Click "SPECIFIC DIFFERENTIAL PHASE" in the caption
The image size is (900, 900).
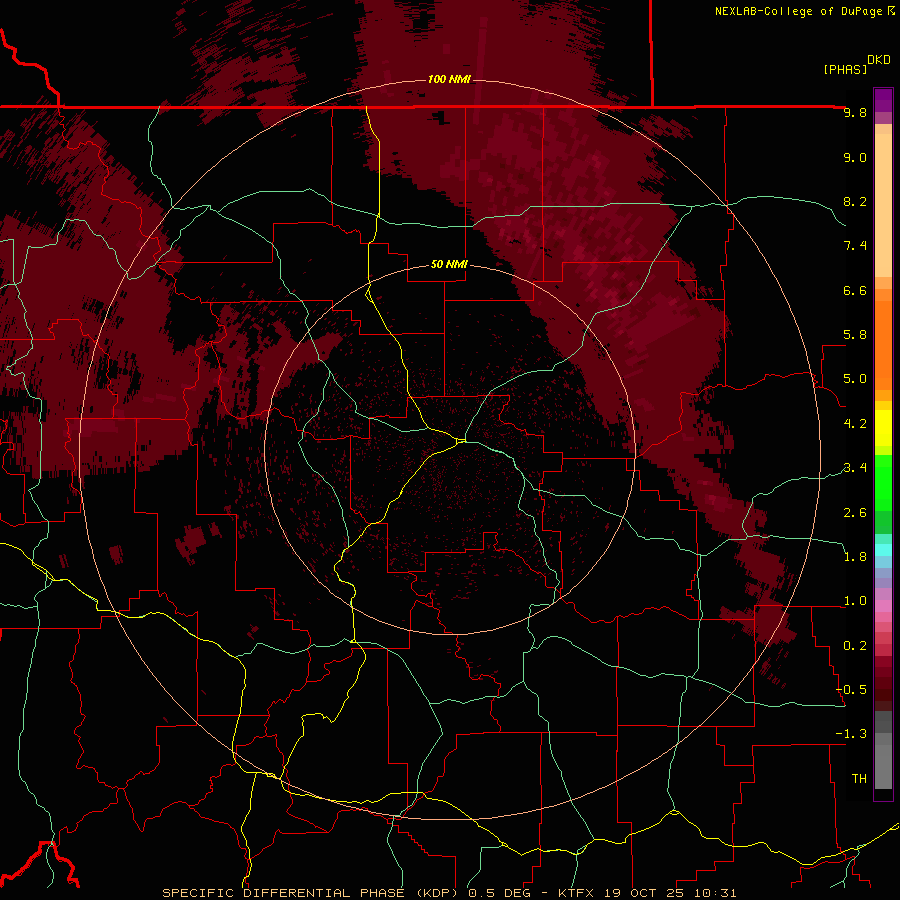(x=285, y=893)
